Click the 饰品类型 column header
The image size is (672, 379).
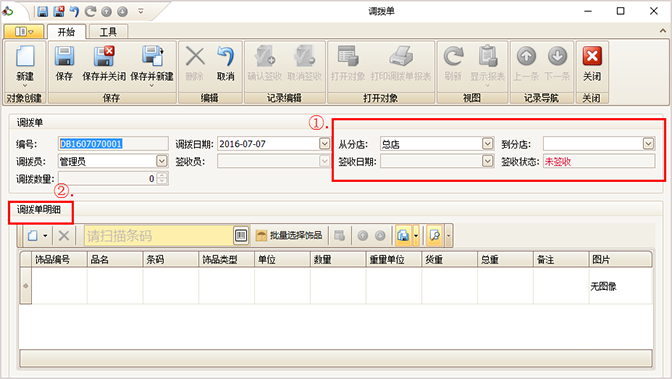pyautogui.click(x=226, y=259)
